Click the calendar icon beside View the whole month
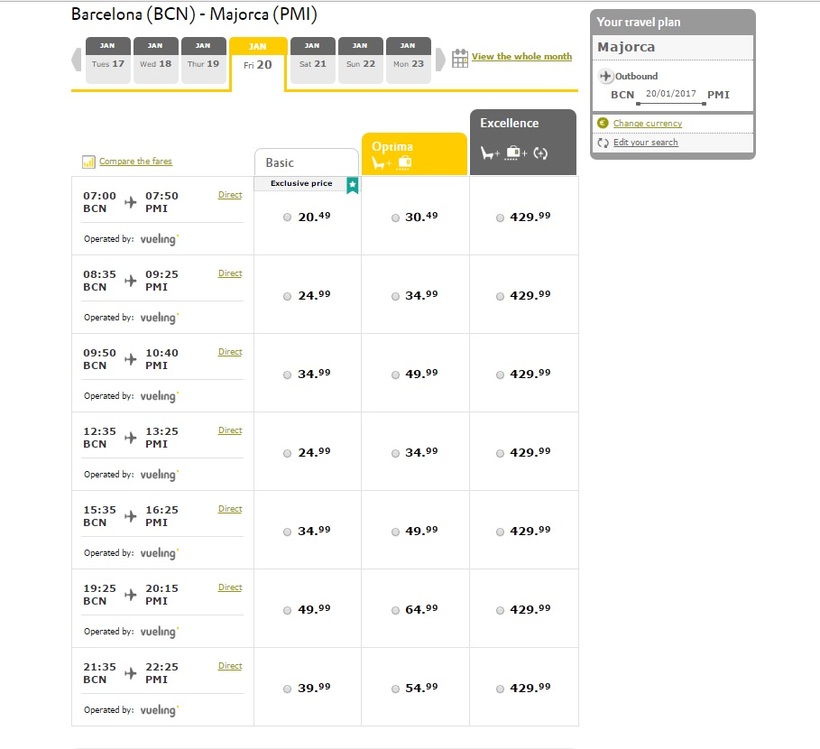The image size is (820, 749). pyautogui.click(x=460, y=58)
